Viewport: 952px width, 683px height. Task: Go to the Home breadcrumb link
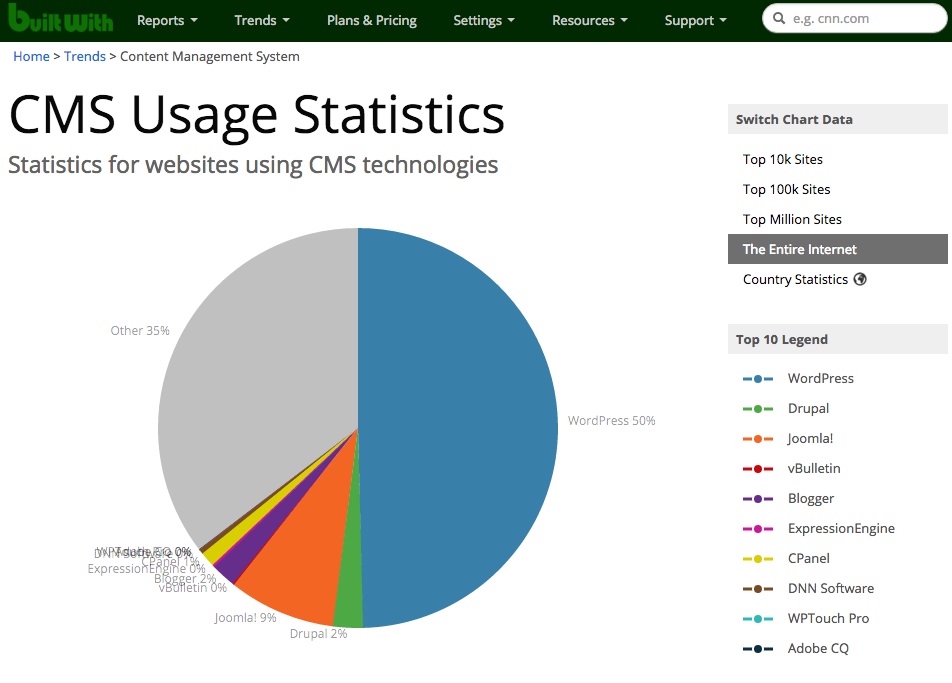(x=32, y=56)
